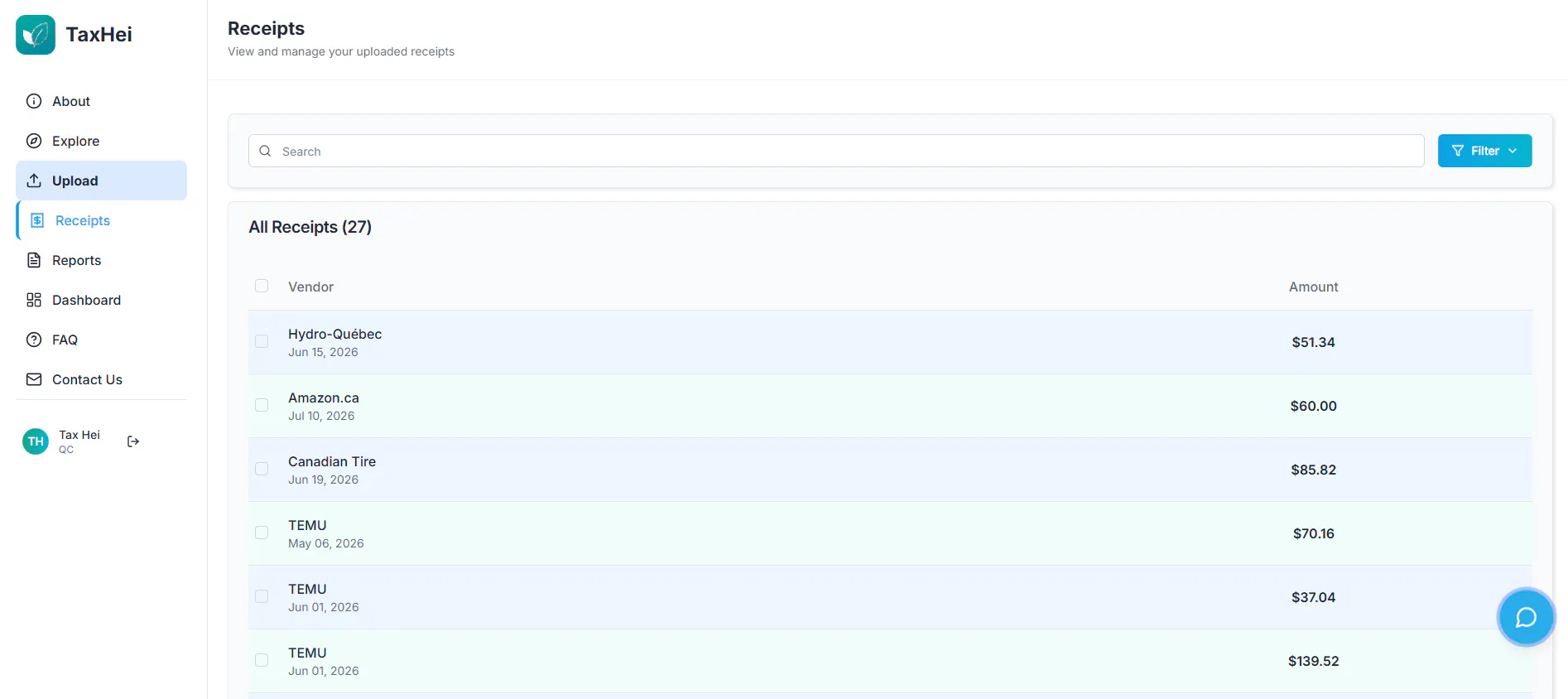Go to the Explore page

pos(101,141)
